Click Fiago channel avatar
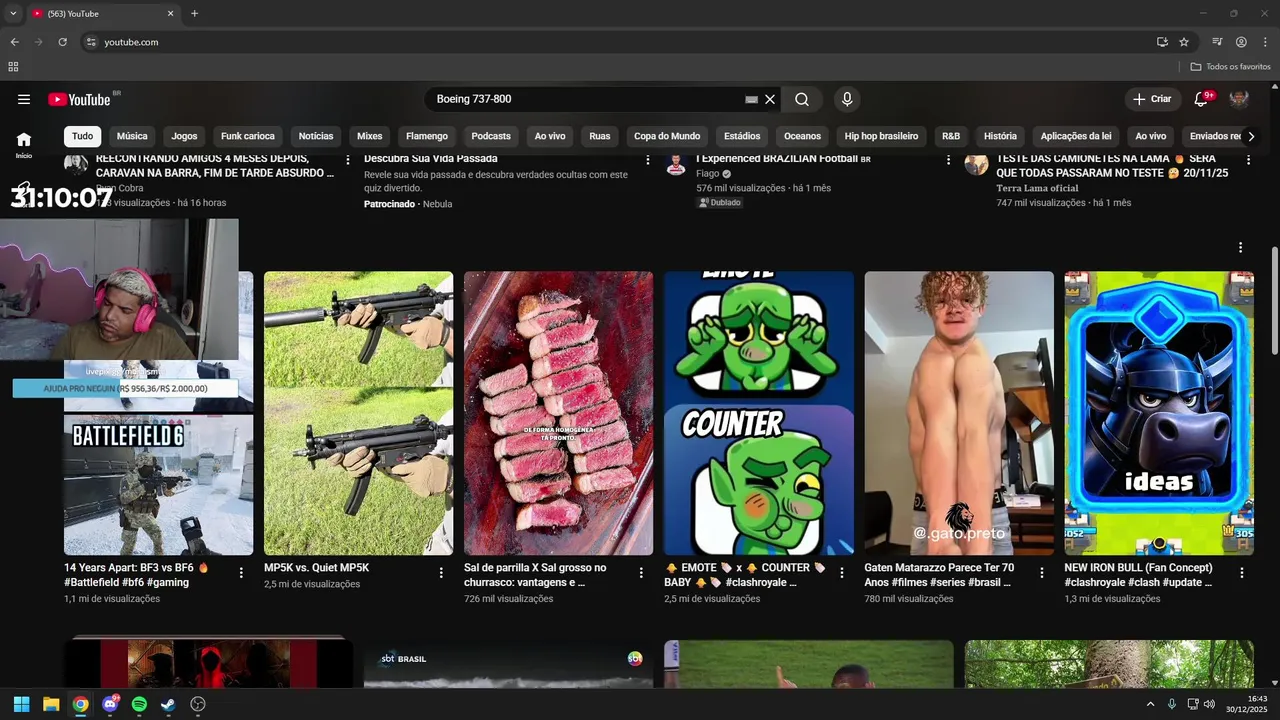Screen dimensions: 1280x720 pos(676,164)
